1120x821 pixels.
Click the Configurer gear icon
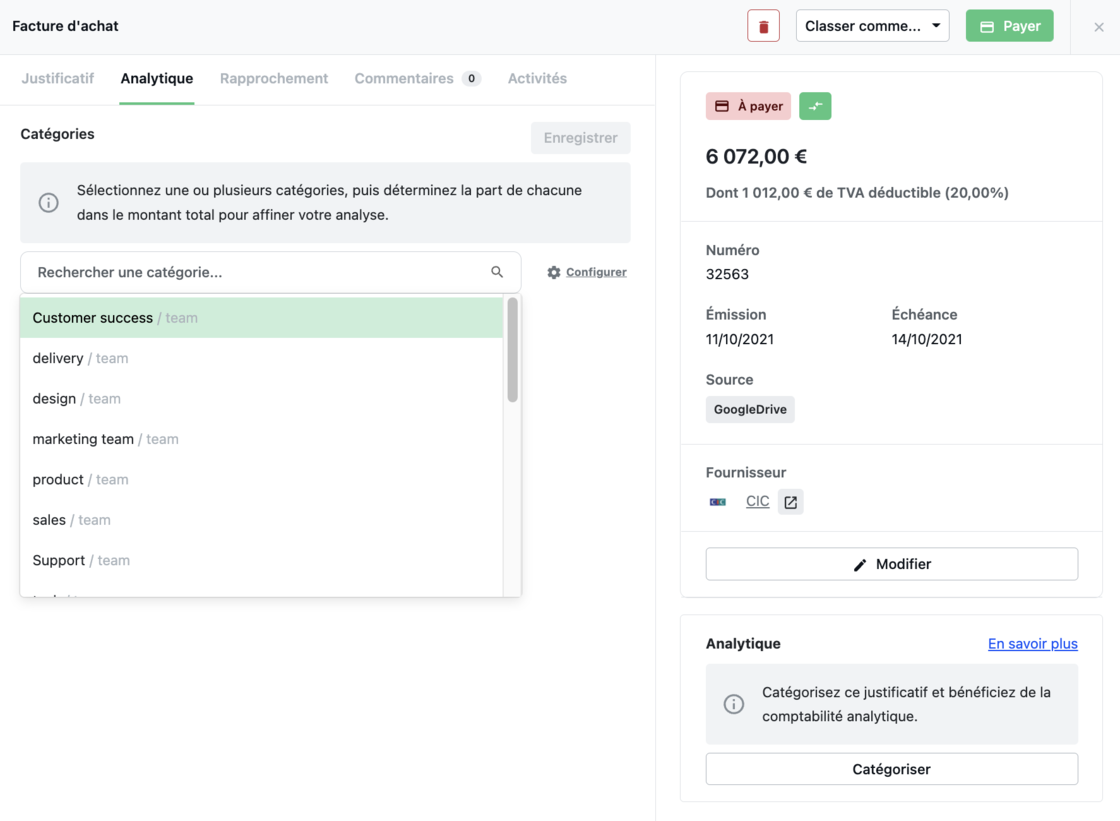point(554,272)
